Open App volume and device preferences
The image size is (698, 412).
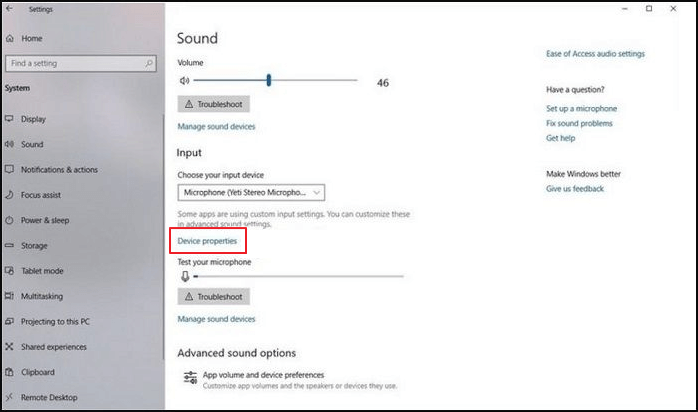291,380
